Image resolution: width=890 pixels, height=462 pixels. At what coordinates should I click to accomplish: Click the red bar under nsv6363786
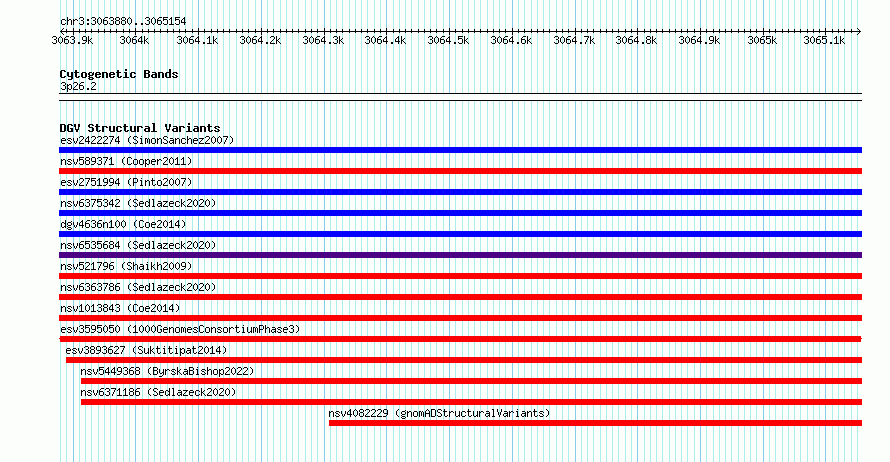point(460,297)
